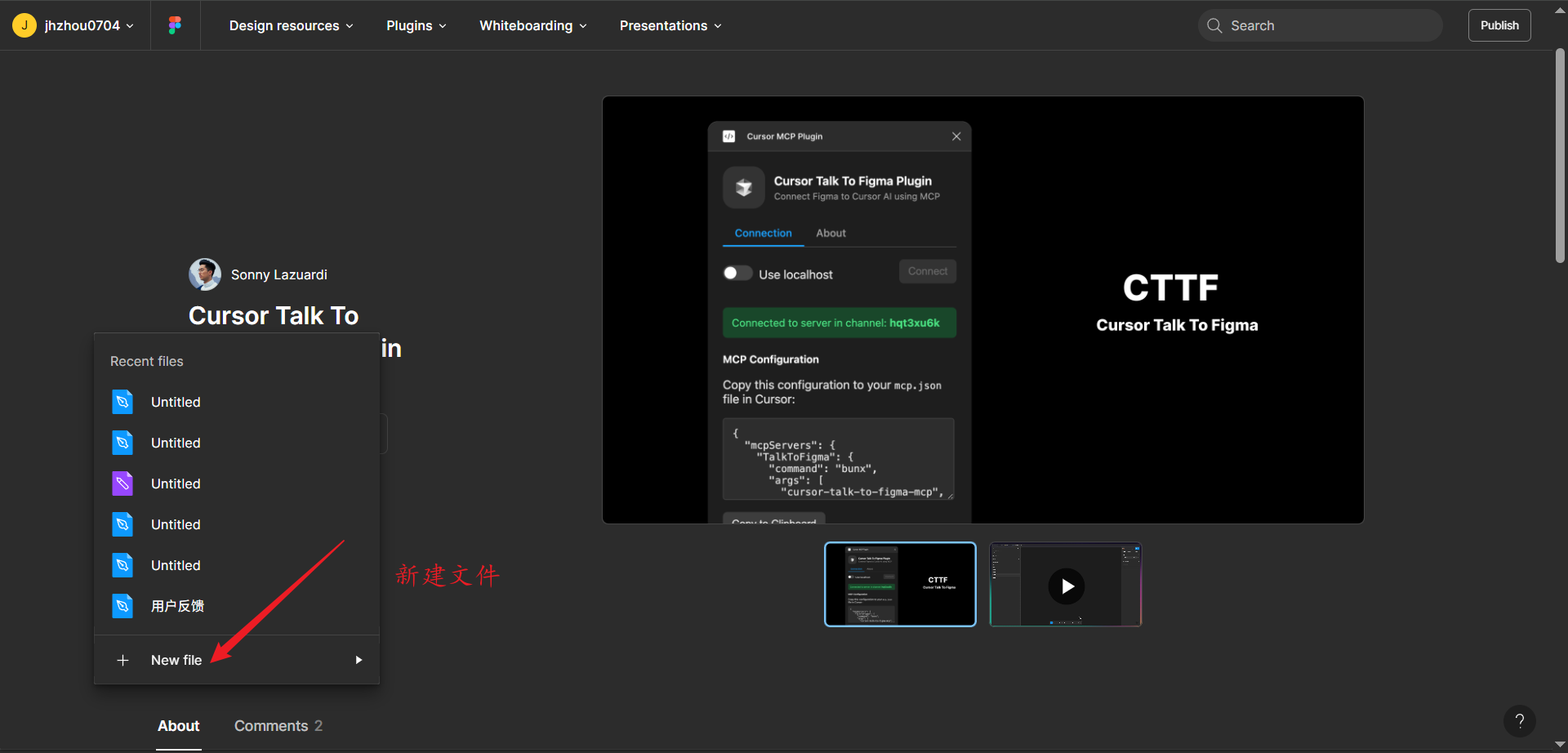
Task: Click the plus icon beside New file
Action: click(122, 660)
